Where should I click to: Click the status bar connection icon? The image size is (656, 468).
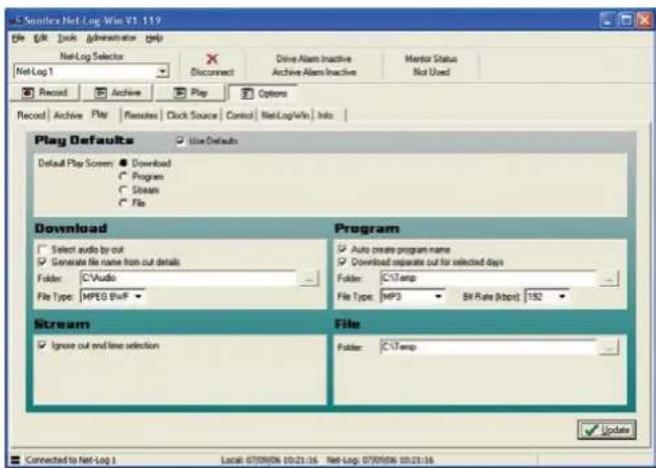pyautogui.click(x=15, y=460)
